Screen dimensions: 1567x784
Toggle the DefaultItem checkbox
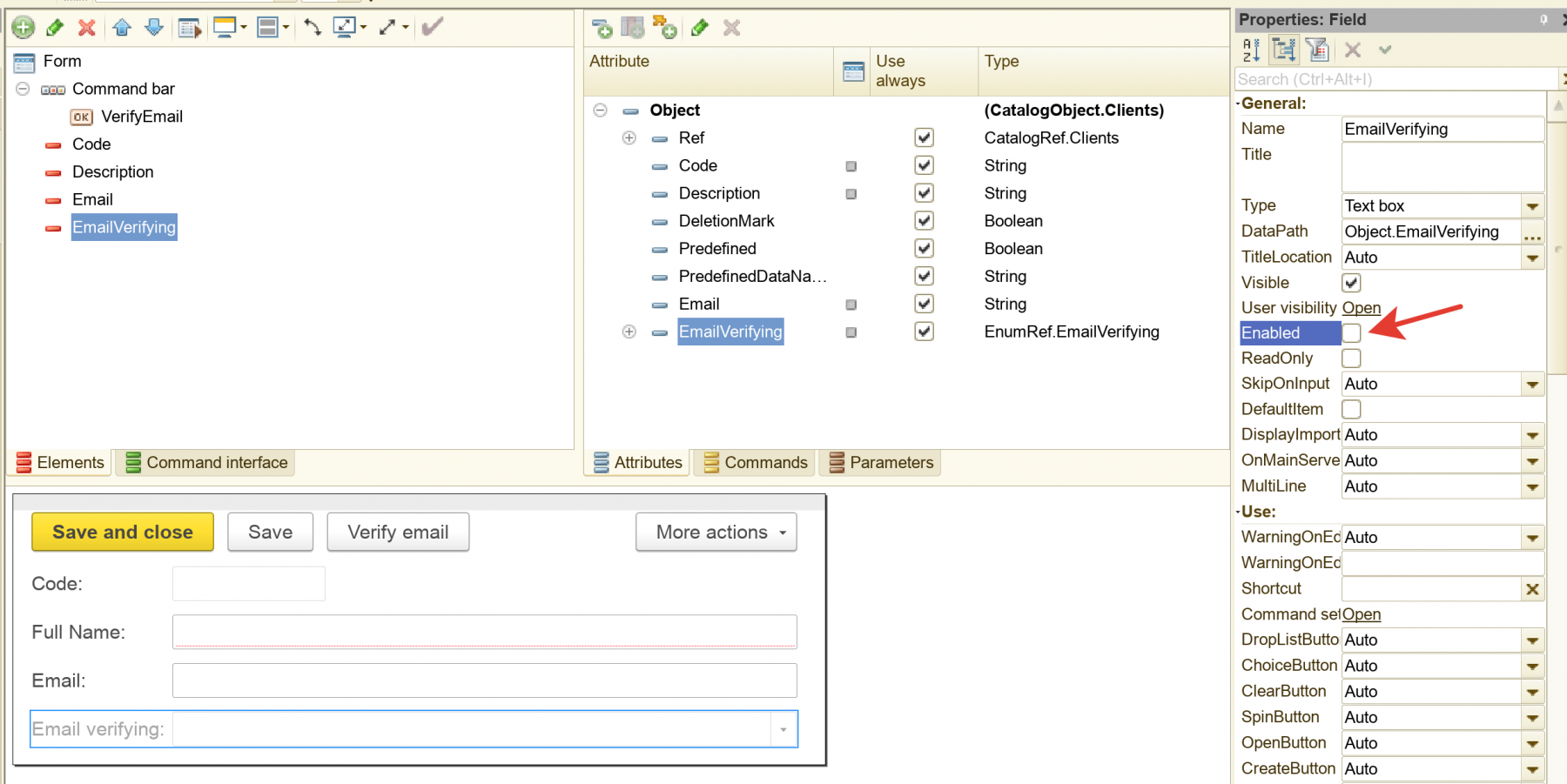1351,409
